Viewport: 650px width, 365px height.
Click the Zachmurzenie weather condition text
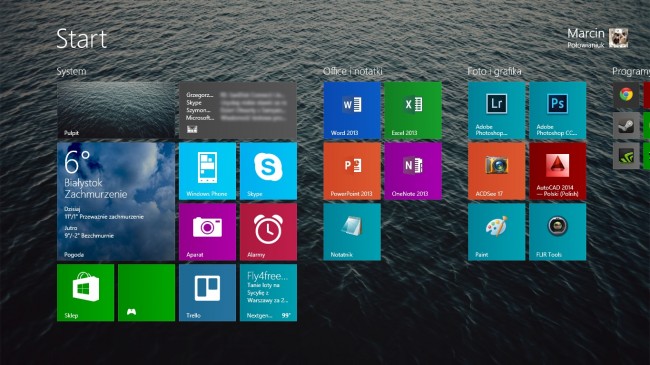pyautogui.click(x=96, y=194)
